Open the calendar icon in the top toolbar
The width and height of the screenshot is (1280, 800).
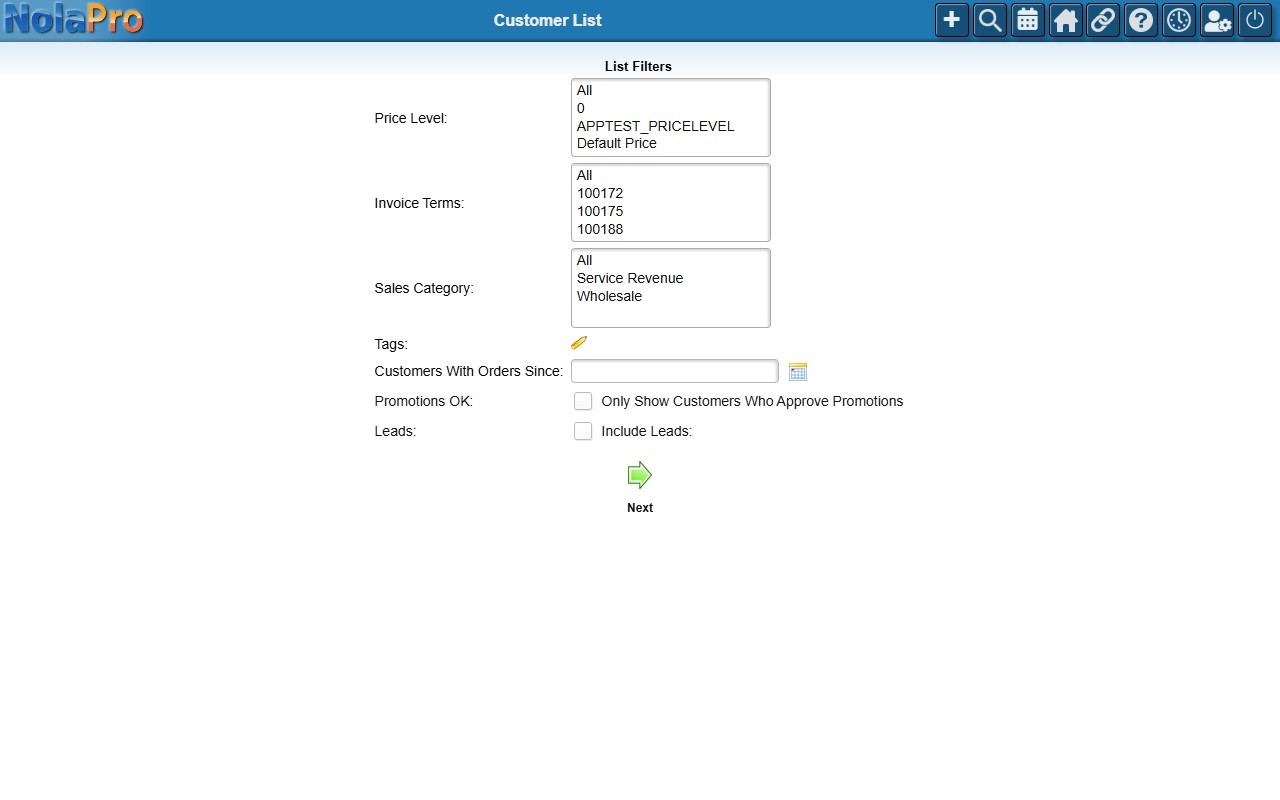[x=1028, y=20]
